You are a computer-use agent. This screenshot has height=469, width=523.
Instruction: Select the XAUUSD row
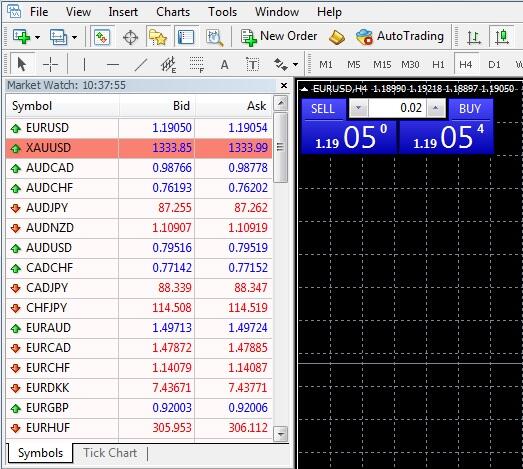coord(139,148)
